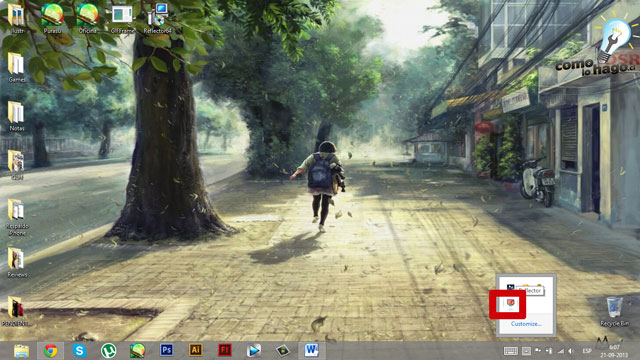640x360 pixels.
Task: Select the Reflector64 desktop icon
Action: (x=158, y=18)
